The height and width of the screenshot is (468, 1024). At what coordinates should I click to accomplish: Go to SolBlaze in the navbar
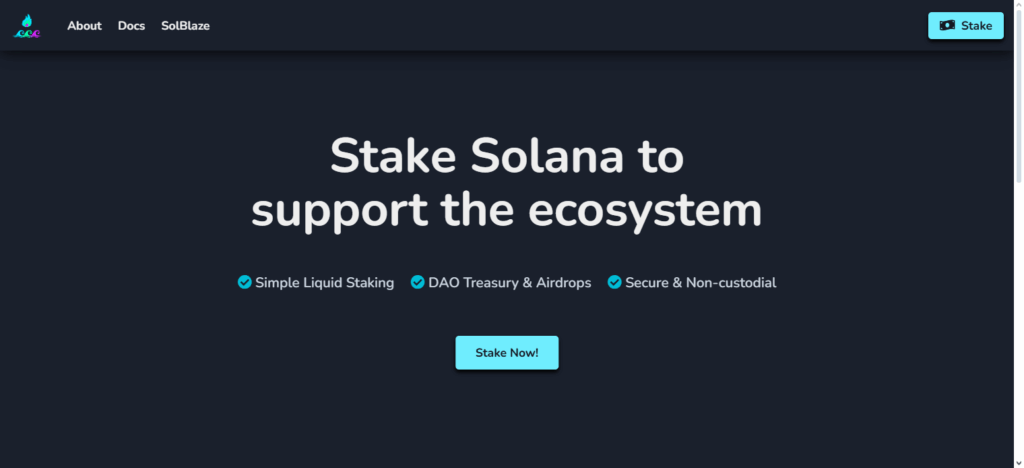(x=185, y=26)
